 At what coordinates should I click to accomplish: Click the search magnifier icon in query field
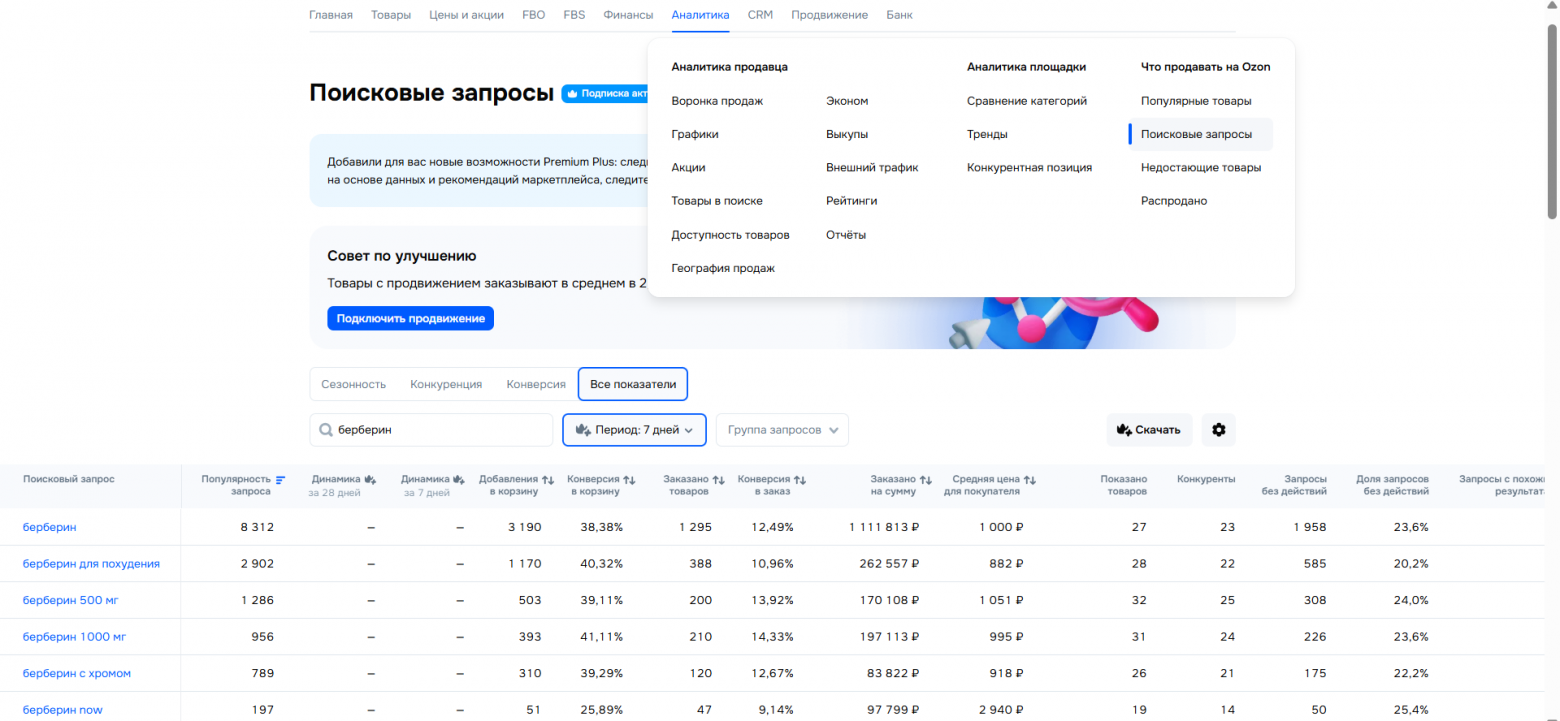tap(325, 429)
